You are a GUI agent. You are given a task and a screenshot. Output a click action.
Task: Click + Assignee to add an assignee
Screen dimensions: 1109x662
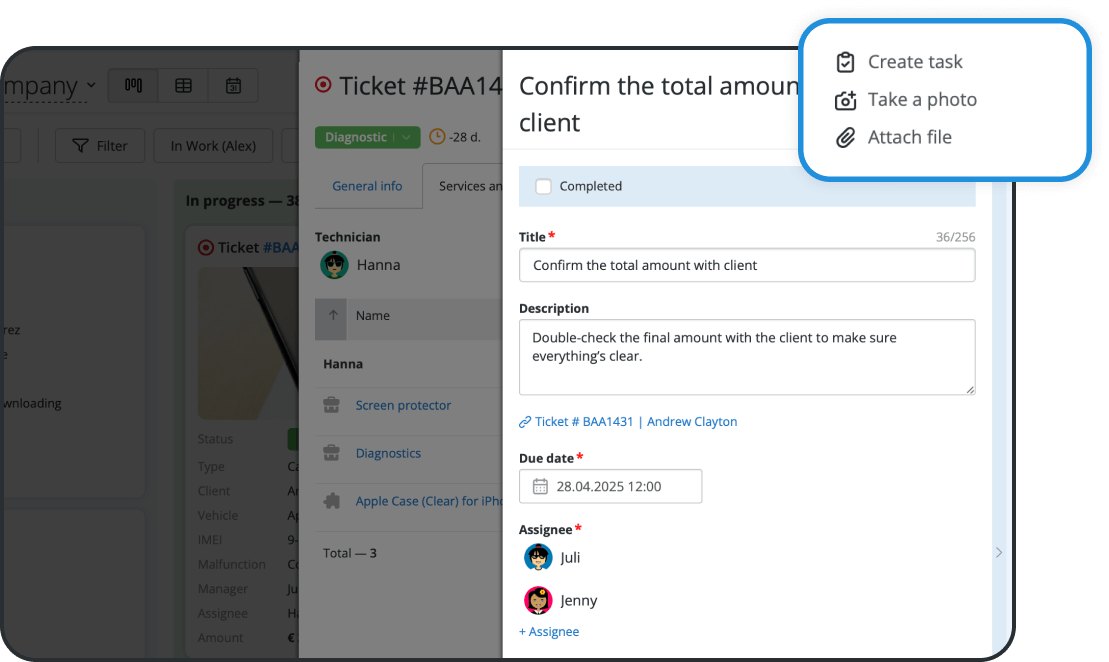[548, 631]
